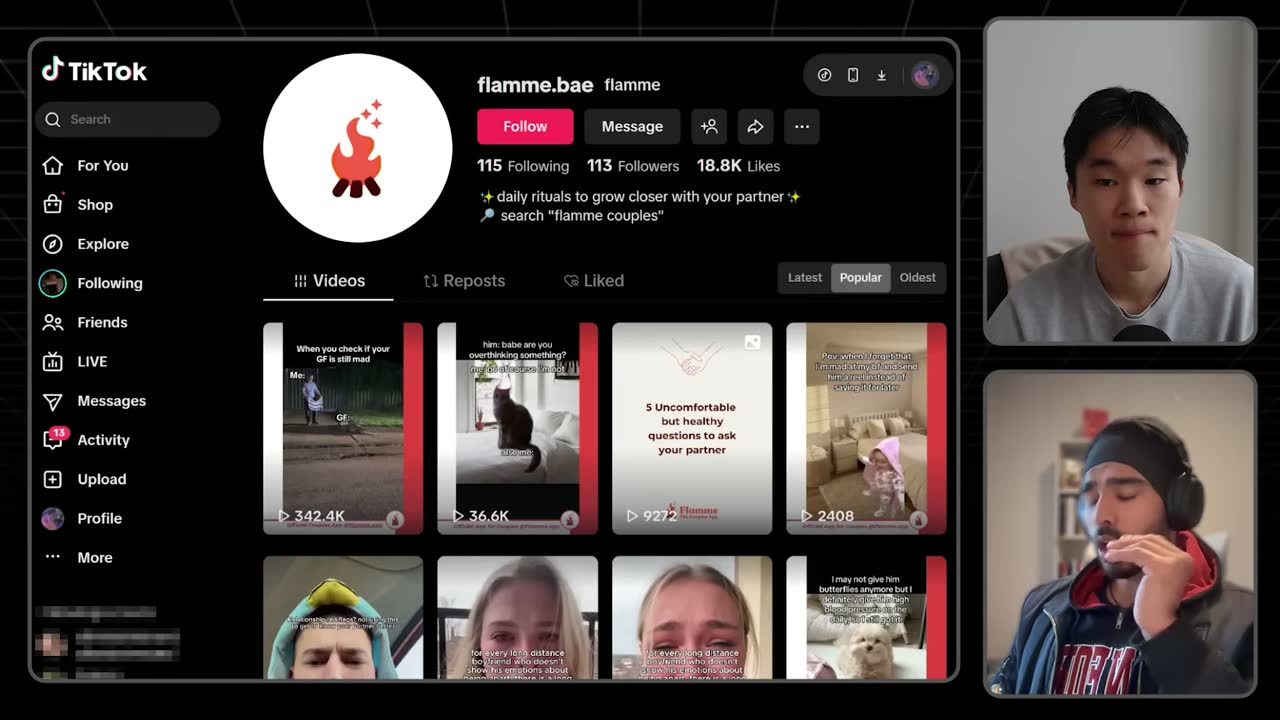Click the pink Follow button
The height and width of the screenshot is (720, 1280).
click(x=525, y=126)
